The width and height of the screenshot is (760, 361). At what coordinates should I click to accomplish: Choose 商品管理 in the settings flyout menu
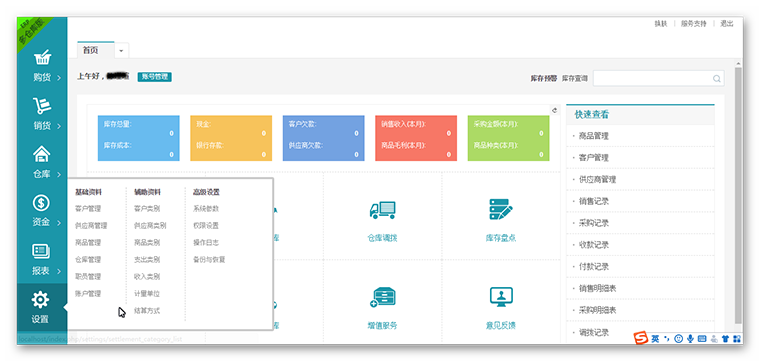pos(88,243)
